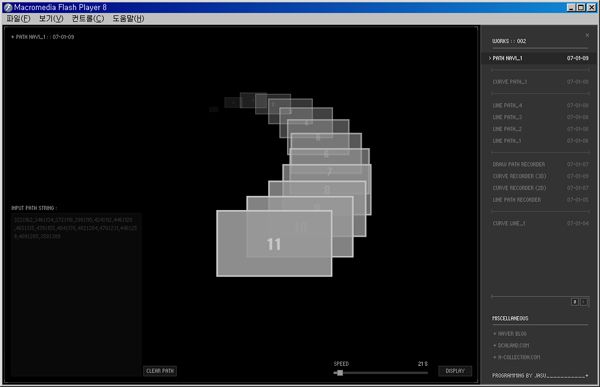Click the dim page 2 button in the works pager
The height and width of the screenshot is (387, 600).
(x=584, y=302)
